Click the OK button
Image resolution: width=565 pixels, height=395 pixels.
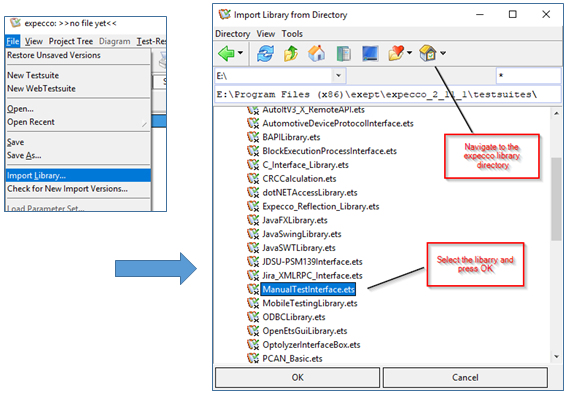point(297,377)
